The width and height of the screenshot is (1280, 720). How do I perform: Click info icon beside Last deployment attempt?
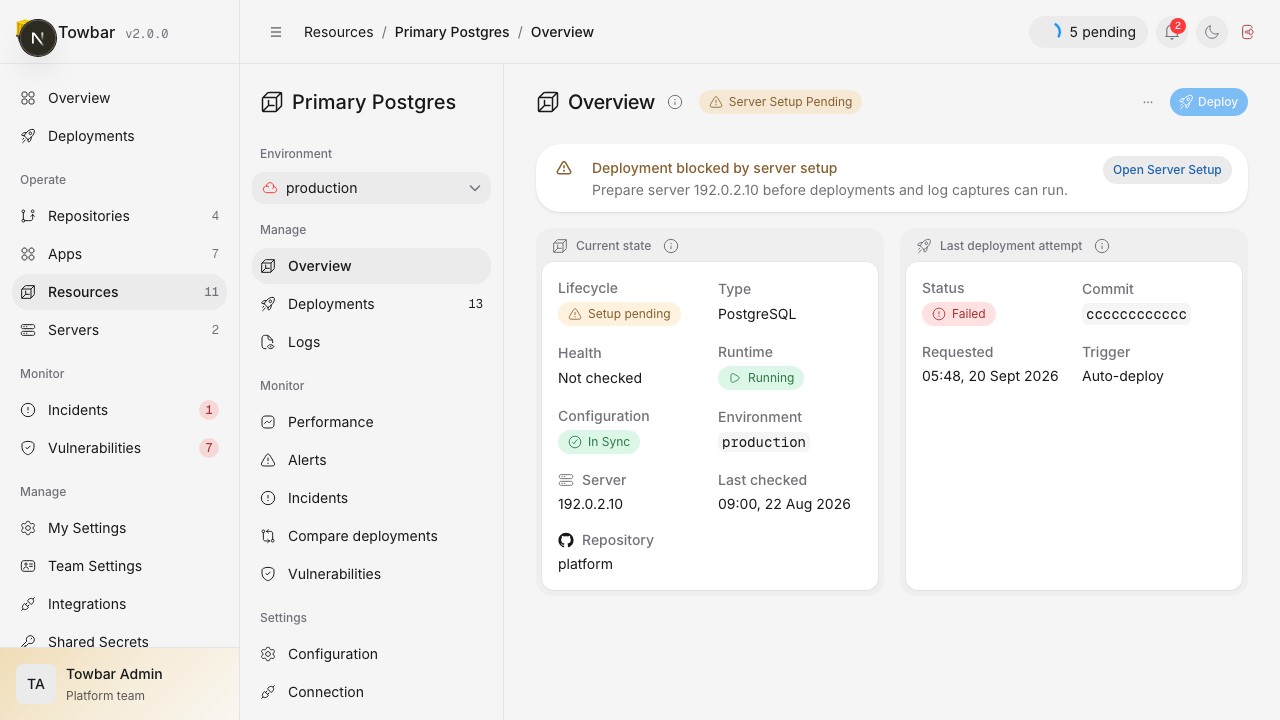(1102, 246)
